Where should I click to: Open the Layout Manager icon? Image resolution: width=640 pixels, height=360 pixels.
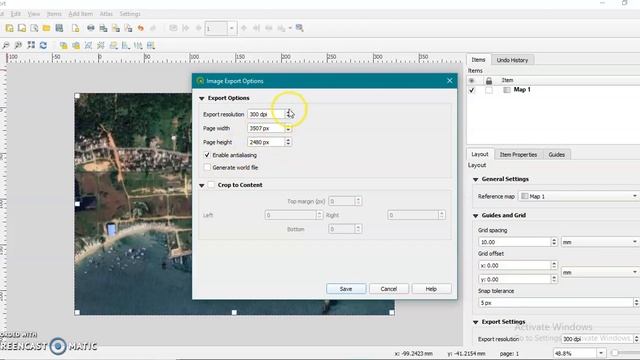coord(34,28)
